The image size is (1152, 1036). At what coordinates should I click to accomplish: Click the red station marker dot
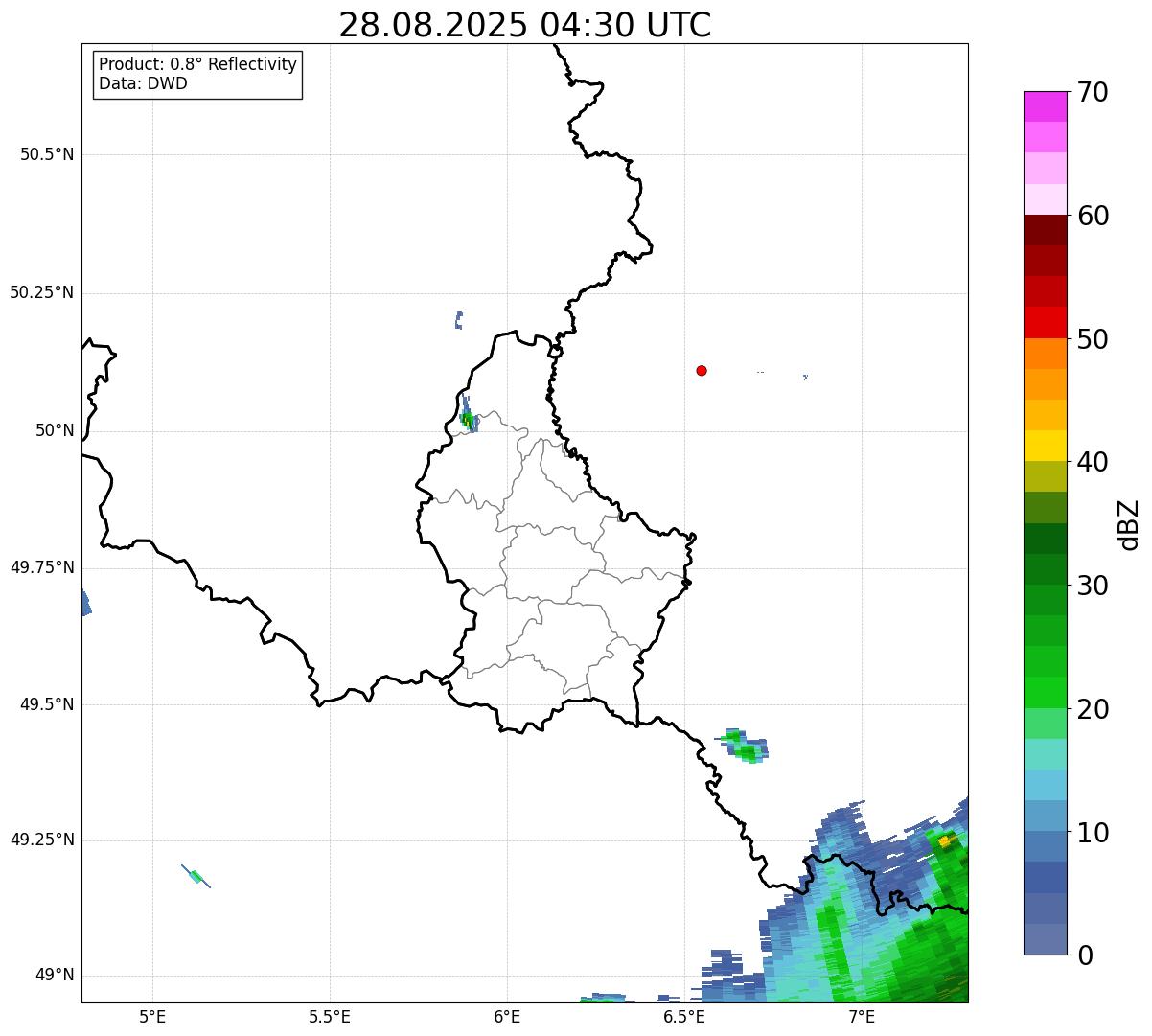tap(702, 370)
